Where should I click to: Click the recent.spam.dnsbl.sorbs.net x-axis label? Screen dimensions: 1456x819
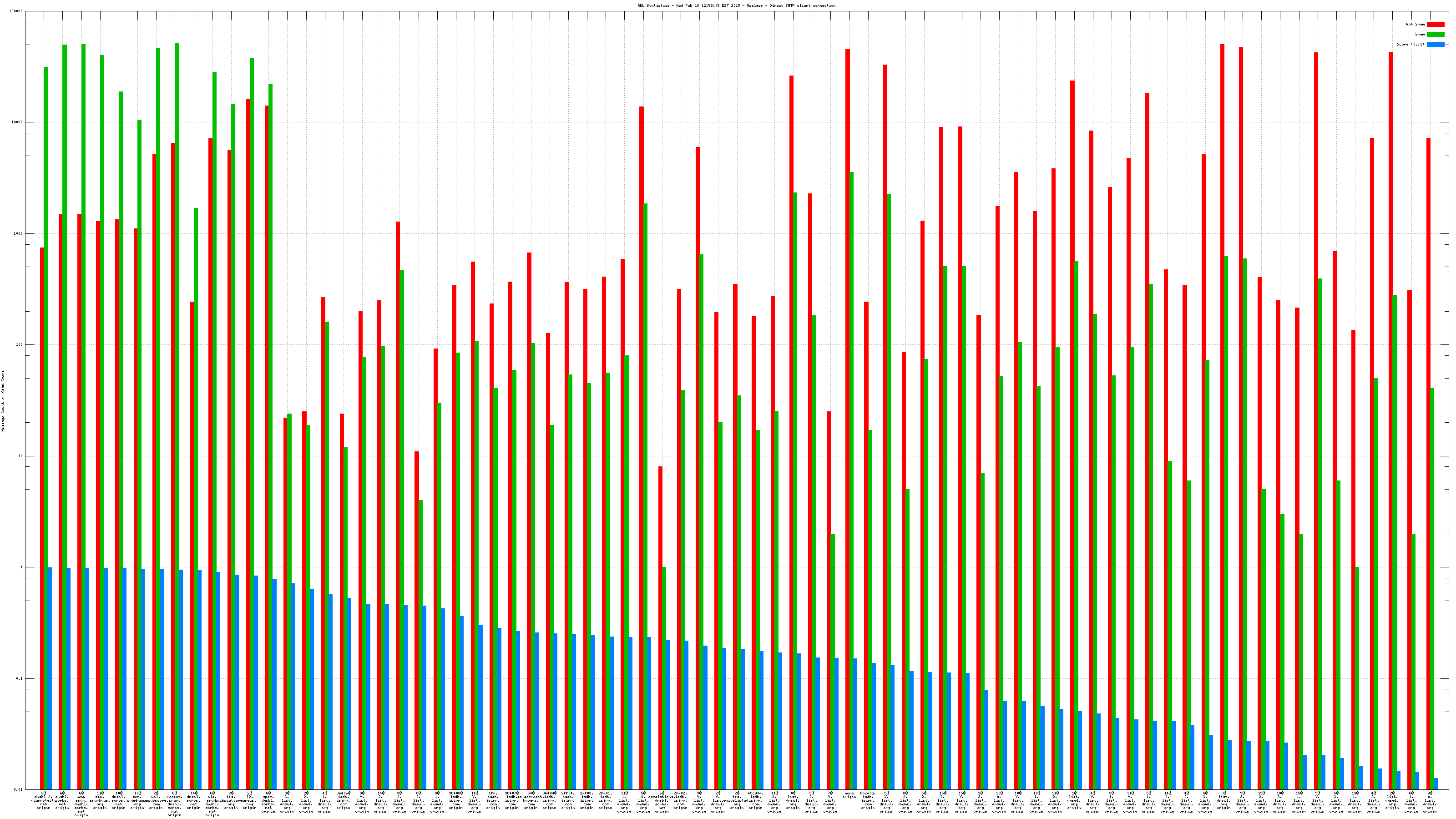tap(175, 804)
